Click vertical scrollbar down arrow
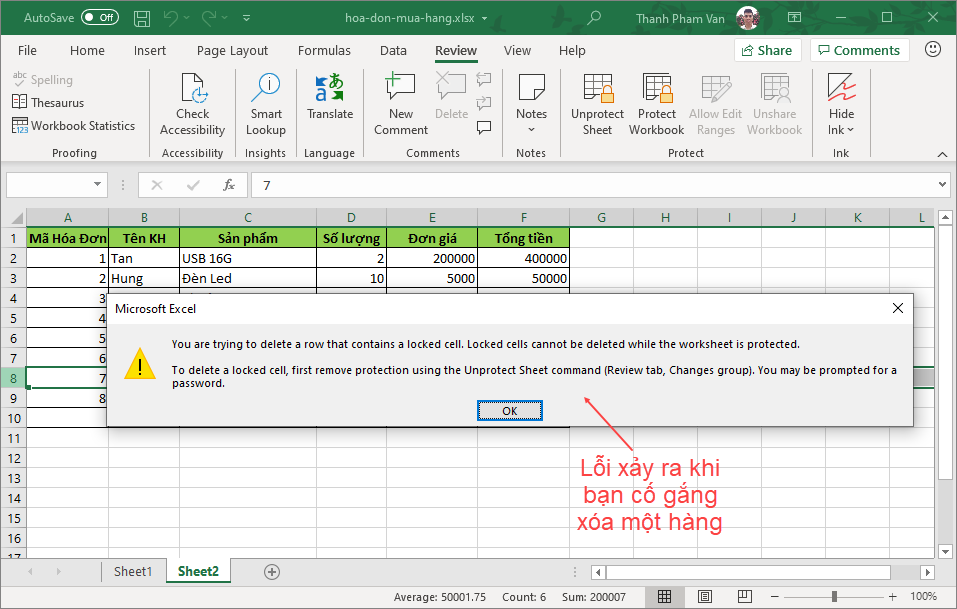The width and height of the screenshot is (957, 609). (x=945, y=552)
